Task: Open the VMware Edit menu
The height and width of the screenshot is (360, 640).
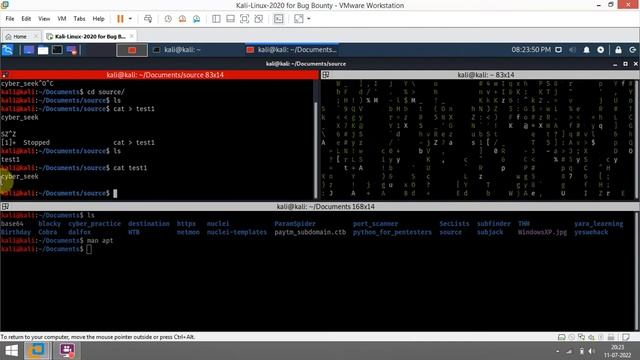Action: pos(26,19)
